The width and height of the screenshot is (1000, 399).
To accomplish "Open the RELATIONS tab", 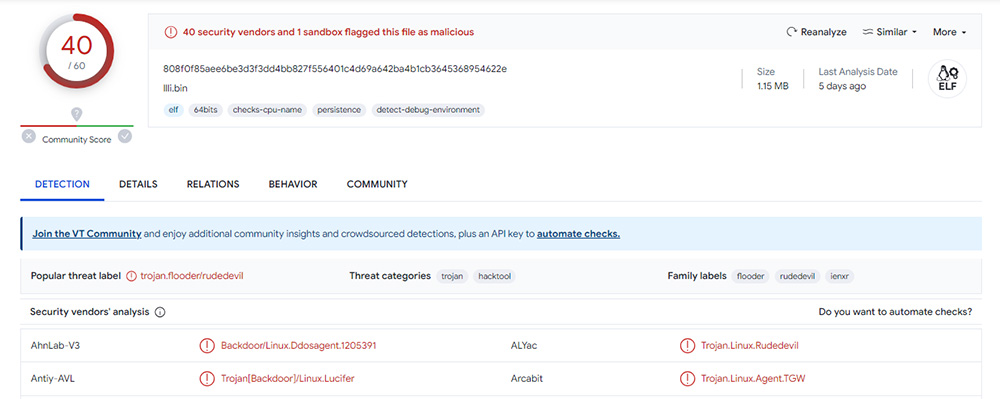I will pyautogui.click(x=213, y=184).
